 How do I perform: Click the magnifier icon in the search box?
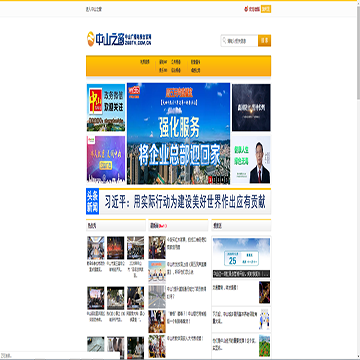(224, 41)
